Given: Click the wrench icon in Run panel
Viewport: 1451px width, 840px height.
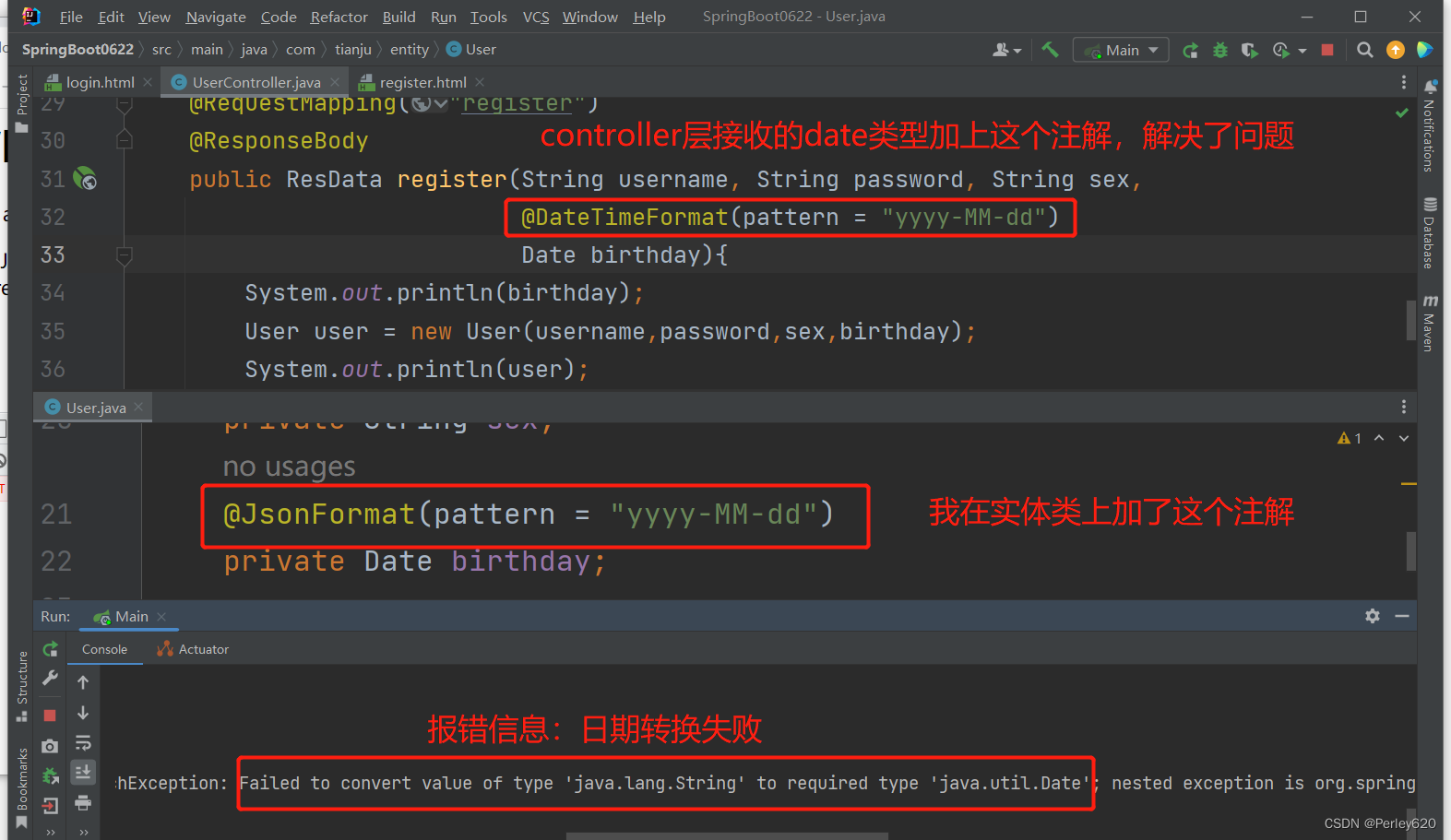Looking at the screenshot, I should (51, 678).
